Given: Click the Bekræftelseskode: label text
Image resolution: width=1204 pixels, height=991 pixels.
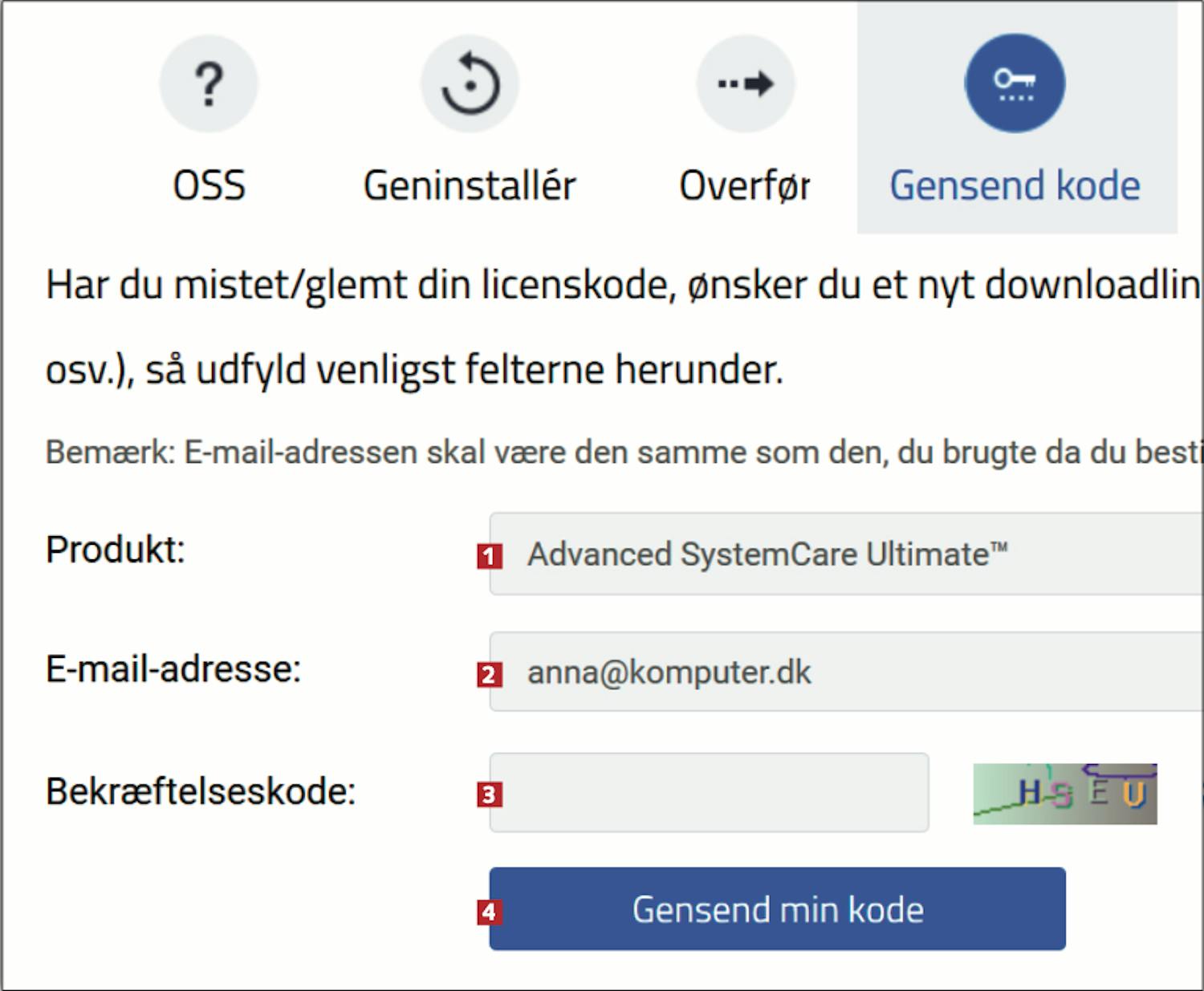Looking at the screenshot, I should [x=201, y=791].
